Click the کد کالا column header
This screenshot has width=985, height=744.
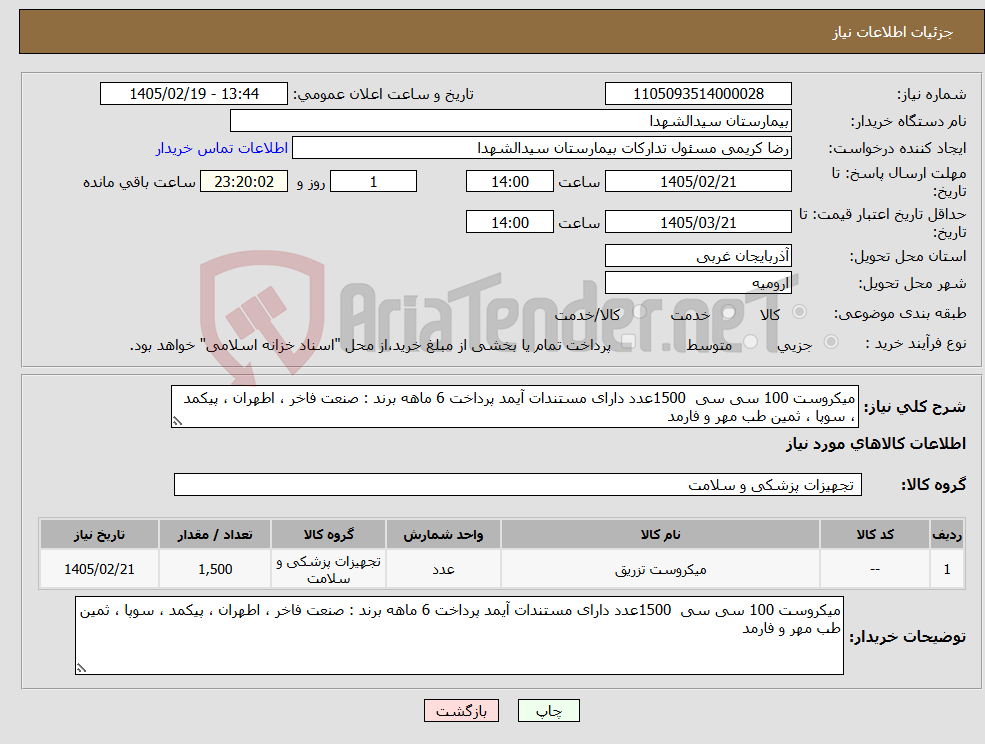tap(875, 534)
